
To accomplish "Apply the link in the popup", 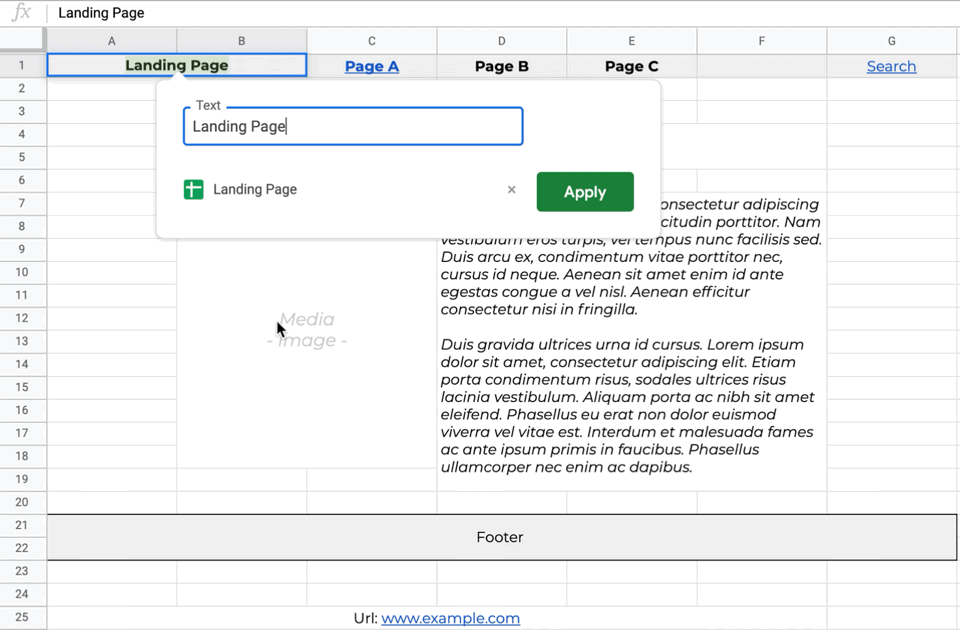I will coord(585,192).
